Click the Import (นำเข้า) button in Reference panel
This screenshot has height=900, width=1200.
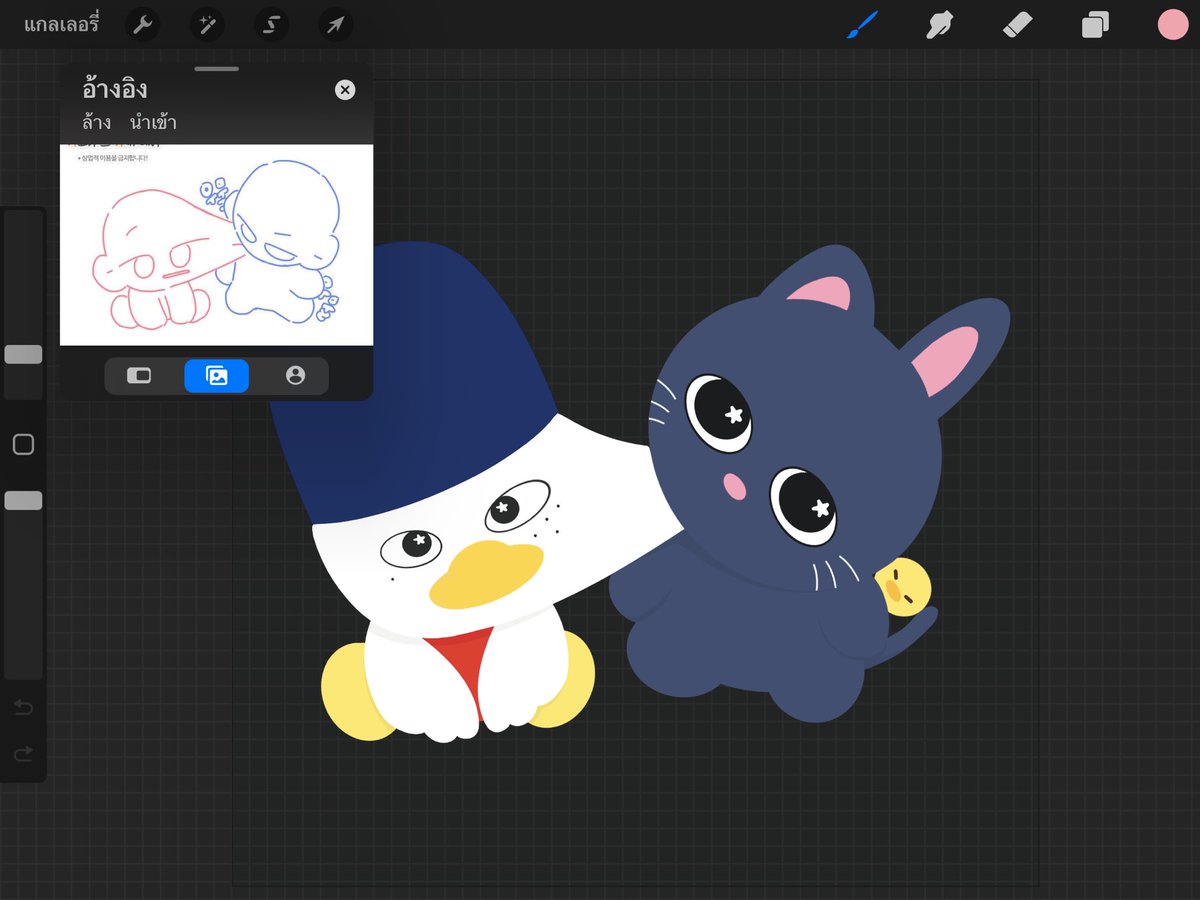(153, 123)
